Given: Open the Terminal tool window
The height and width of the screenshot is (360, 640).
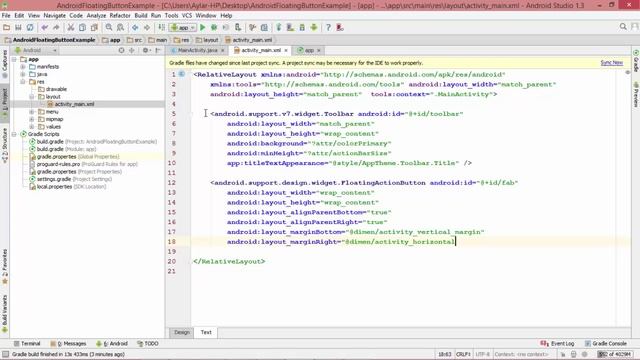Looking at the screenshot, I should (x=27, y=344).
